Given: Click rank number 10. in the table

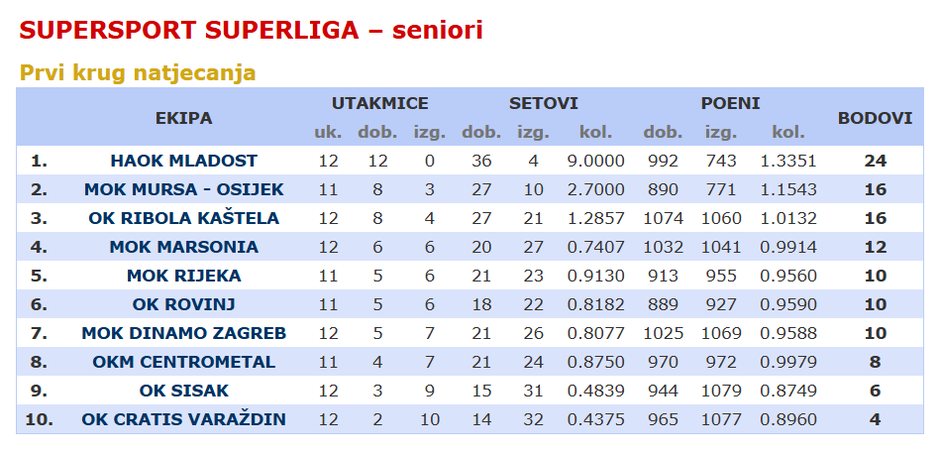Looking at the screenshot, I should [x=39, y=419].
